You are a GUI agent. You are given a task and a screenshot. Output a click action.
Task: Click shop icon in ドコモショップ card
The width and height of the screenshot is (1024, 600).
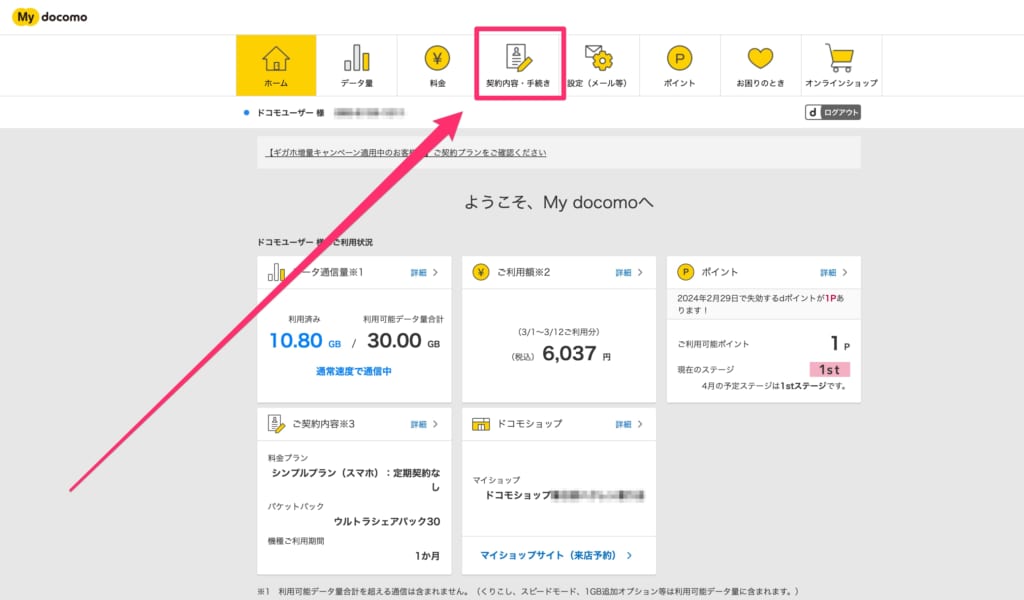[481, 424]
